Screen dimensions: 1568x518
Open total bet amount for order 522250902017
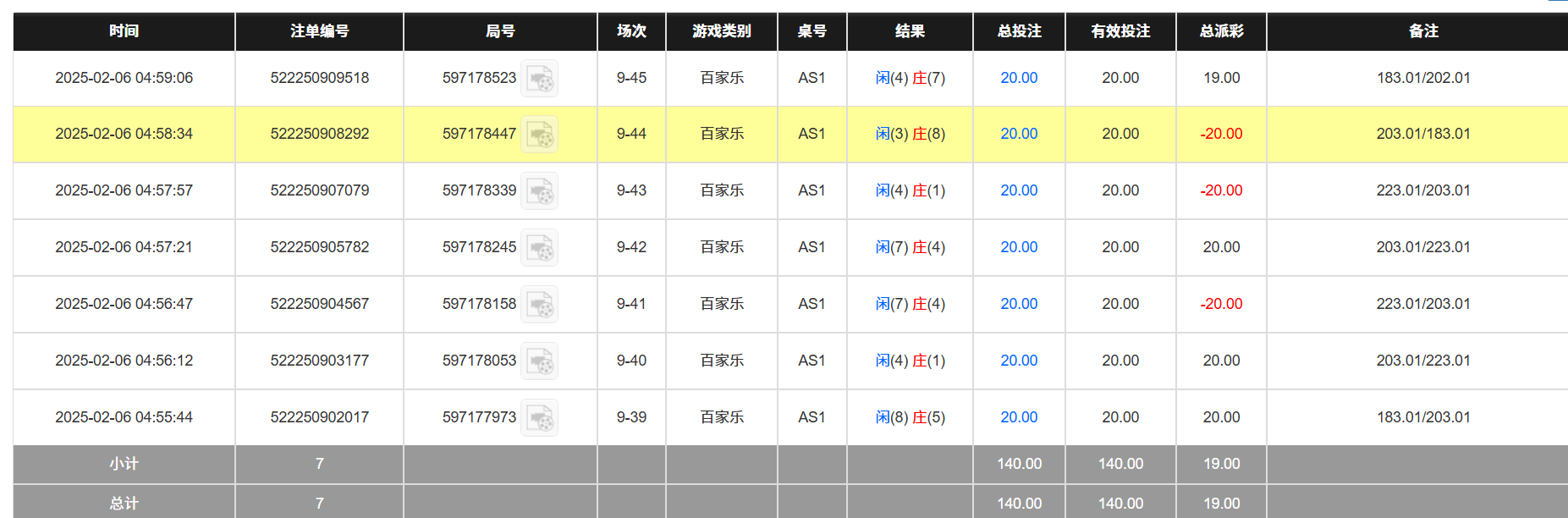1019,417
